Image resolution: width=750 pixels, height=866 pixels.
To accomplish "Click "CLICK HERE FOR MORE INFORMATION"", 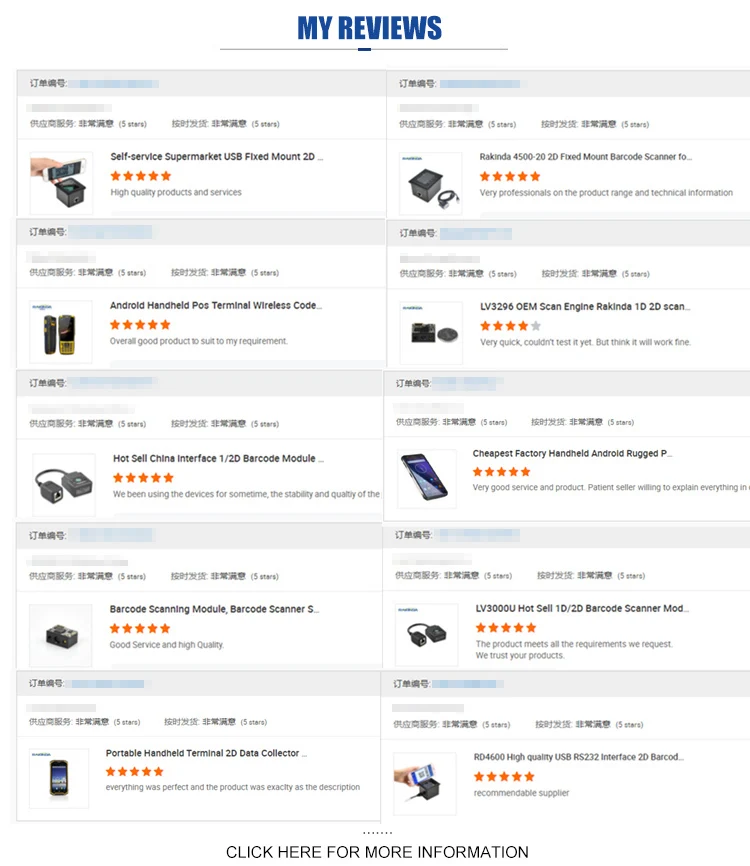I will click(x=377, y=852).
